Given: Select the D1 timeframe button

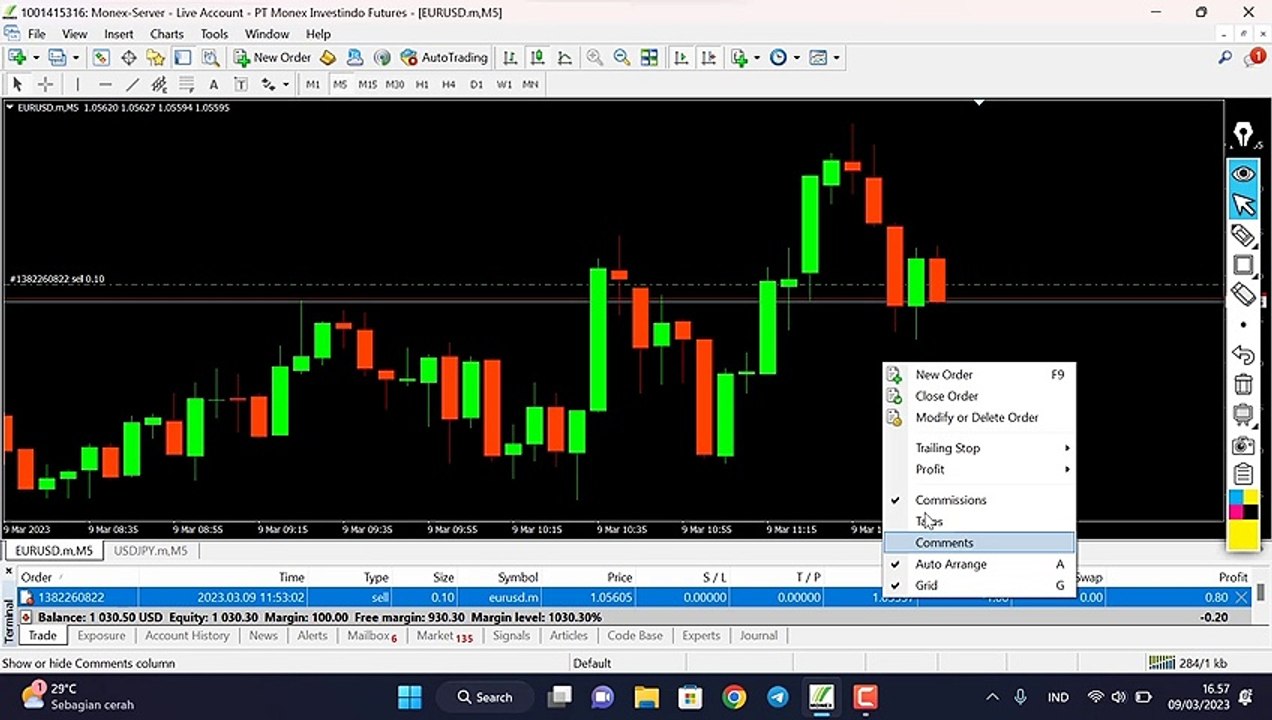Looking at the screenshot, I should (x=477, y=85).
